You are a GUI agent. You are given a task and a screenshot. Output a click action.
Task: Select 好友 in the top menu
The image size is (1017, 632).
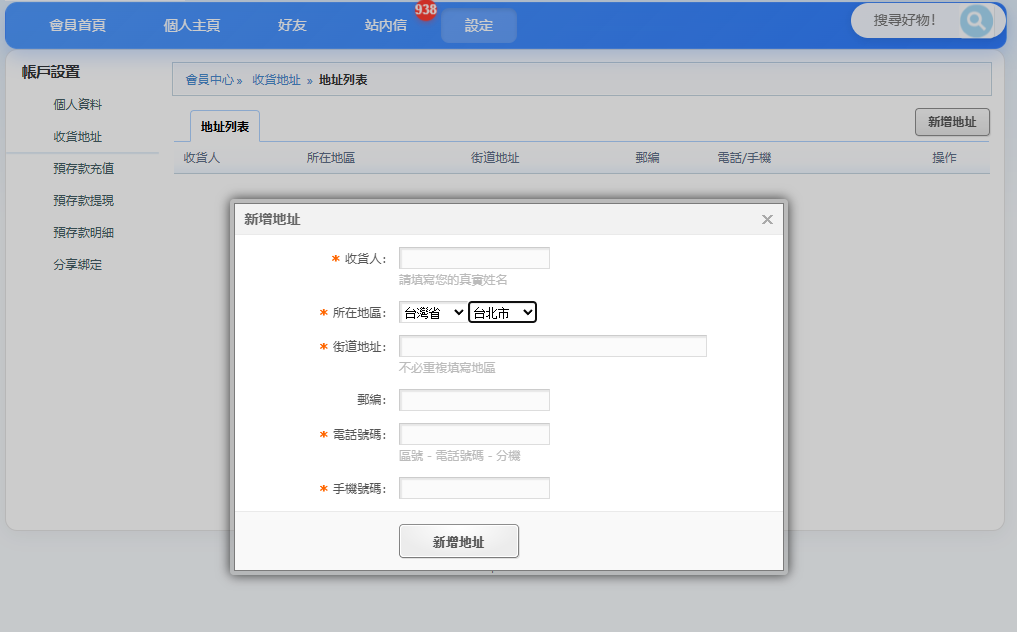click(292, 26)
